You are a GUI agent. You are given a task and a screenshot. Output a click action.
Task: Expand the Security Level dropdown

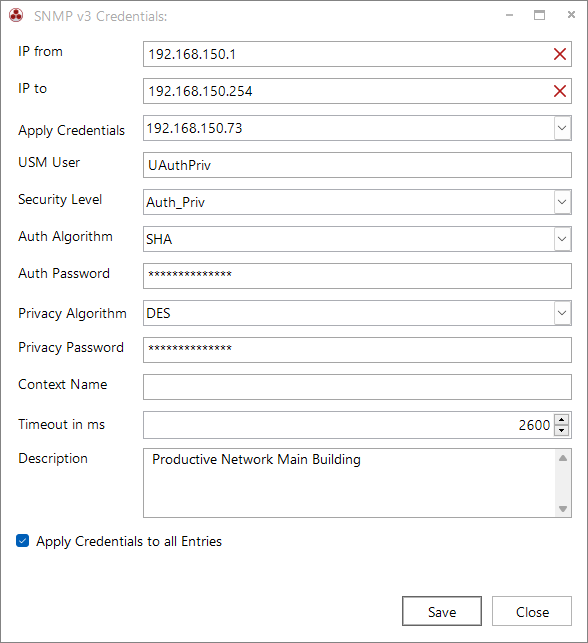point(562,202)
